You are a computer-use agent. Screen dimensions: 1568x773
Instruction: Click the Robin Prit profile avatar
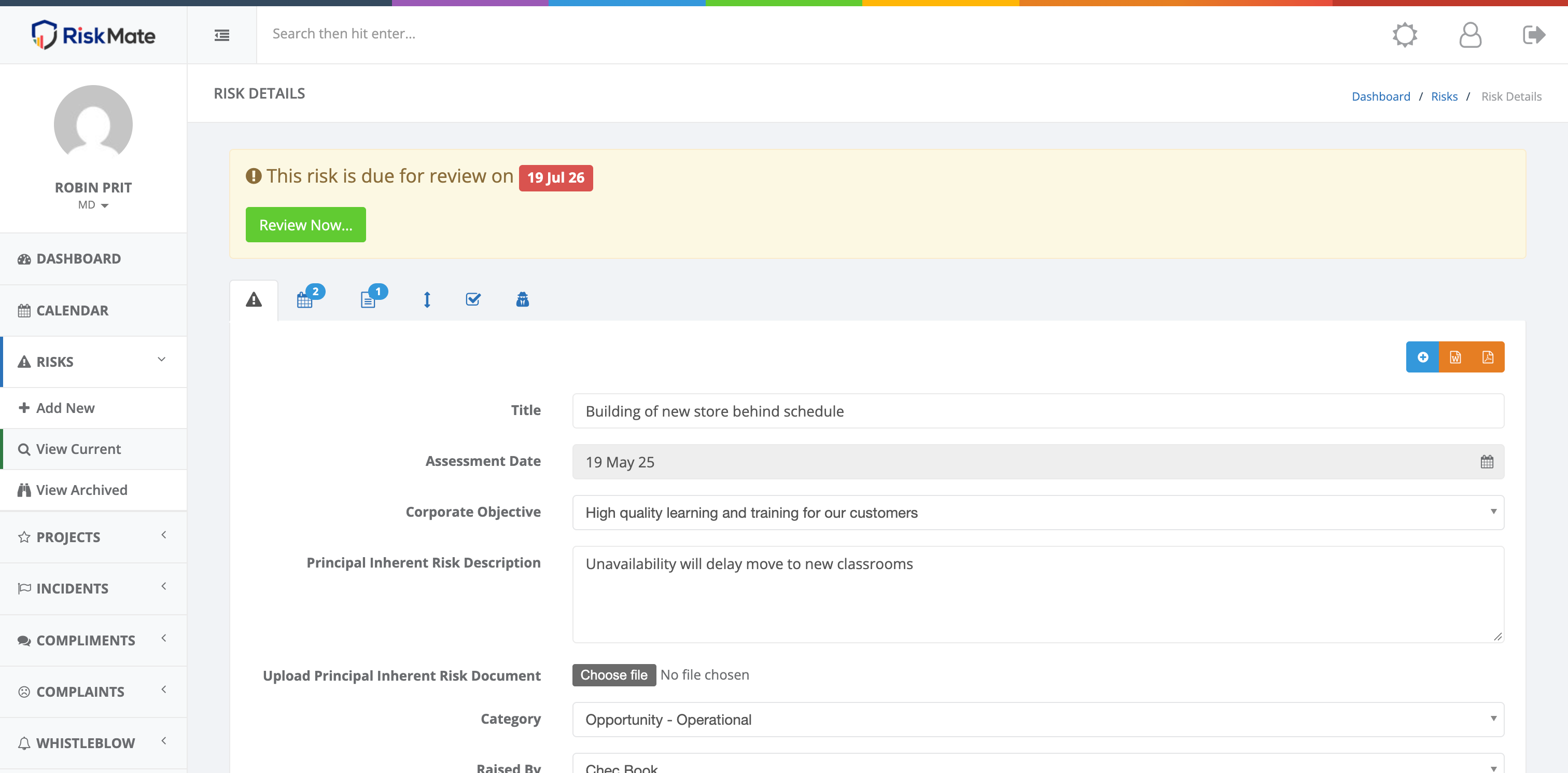93,125
